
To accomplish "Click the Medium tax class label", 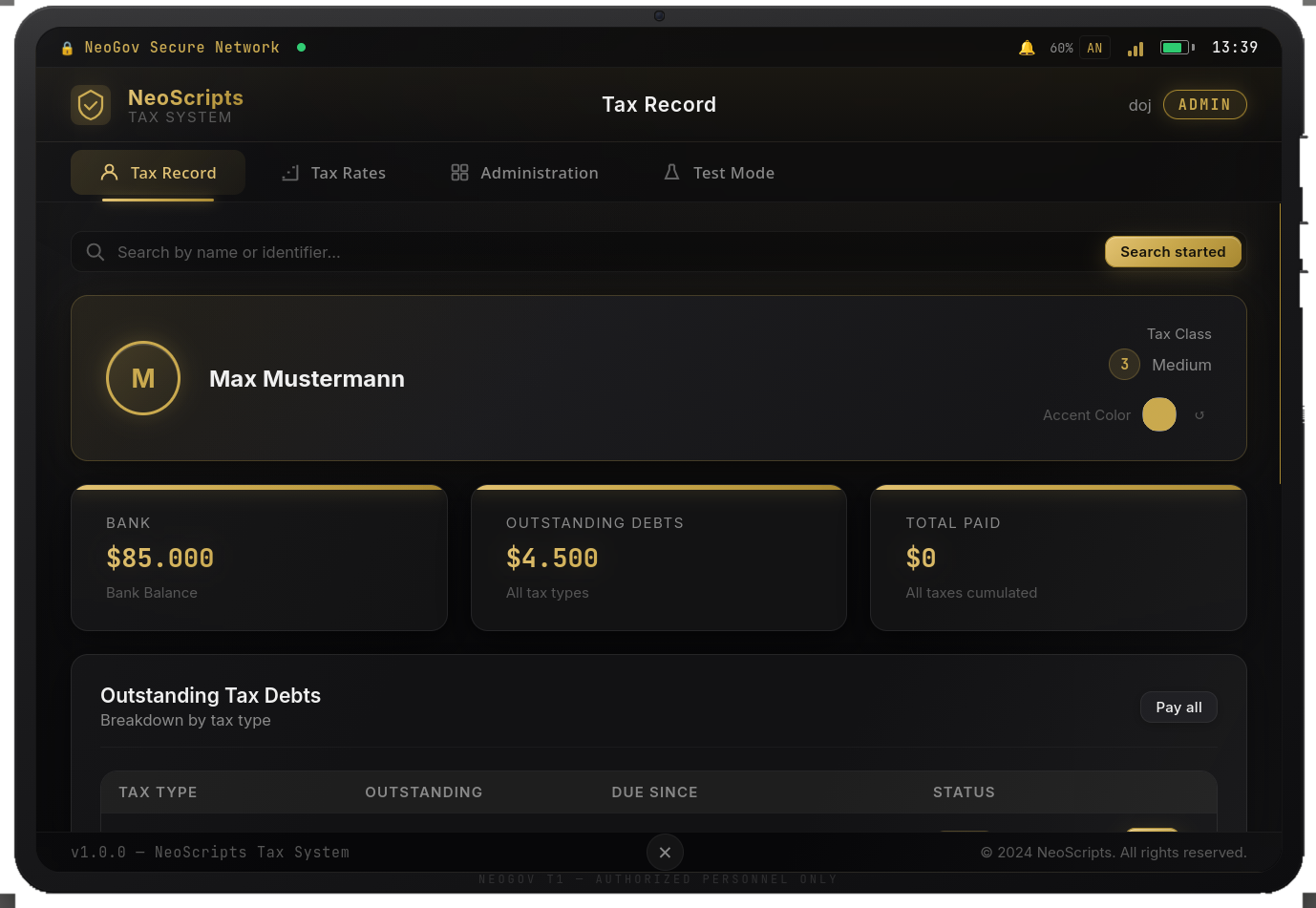I will (x=1181, y=365).
